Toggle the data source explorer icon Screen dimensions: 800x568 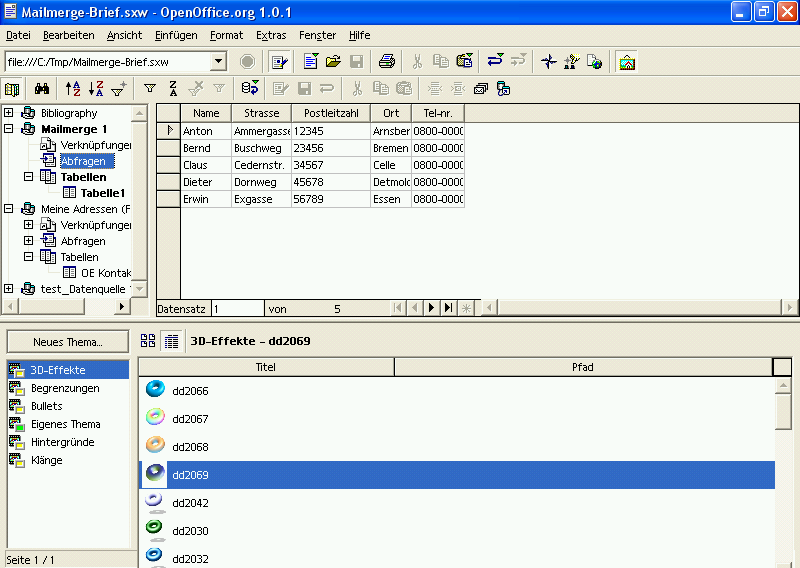(13, 89)
